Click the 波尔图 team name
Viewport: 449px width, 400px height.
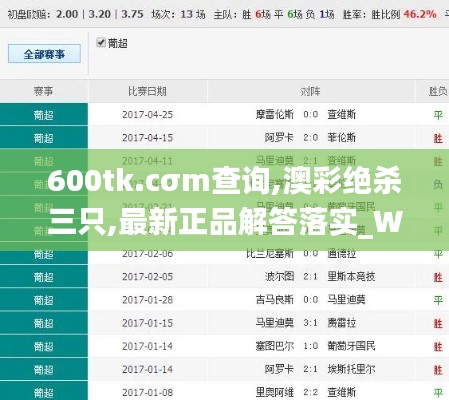coord(279,277)
